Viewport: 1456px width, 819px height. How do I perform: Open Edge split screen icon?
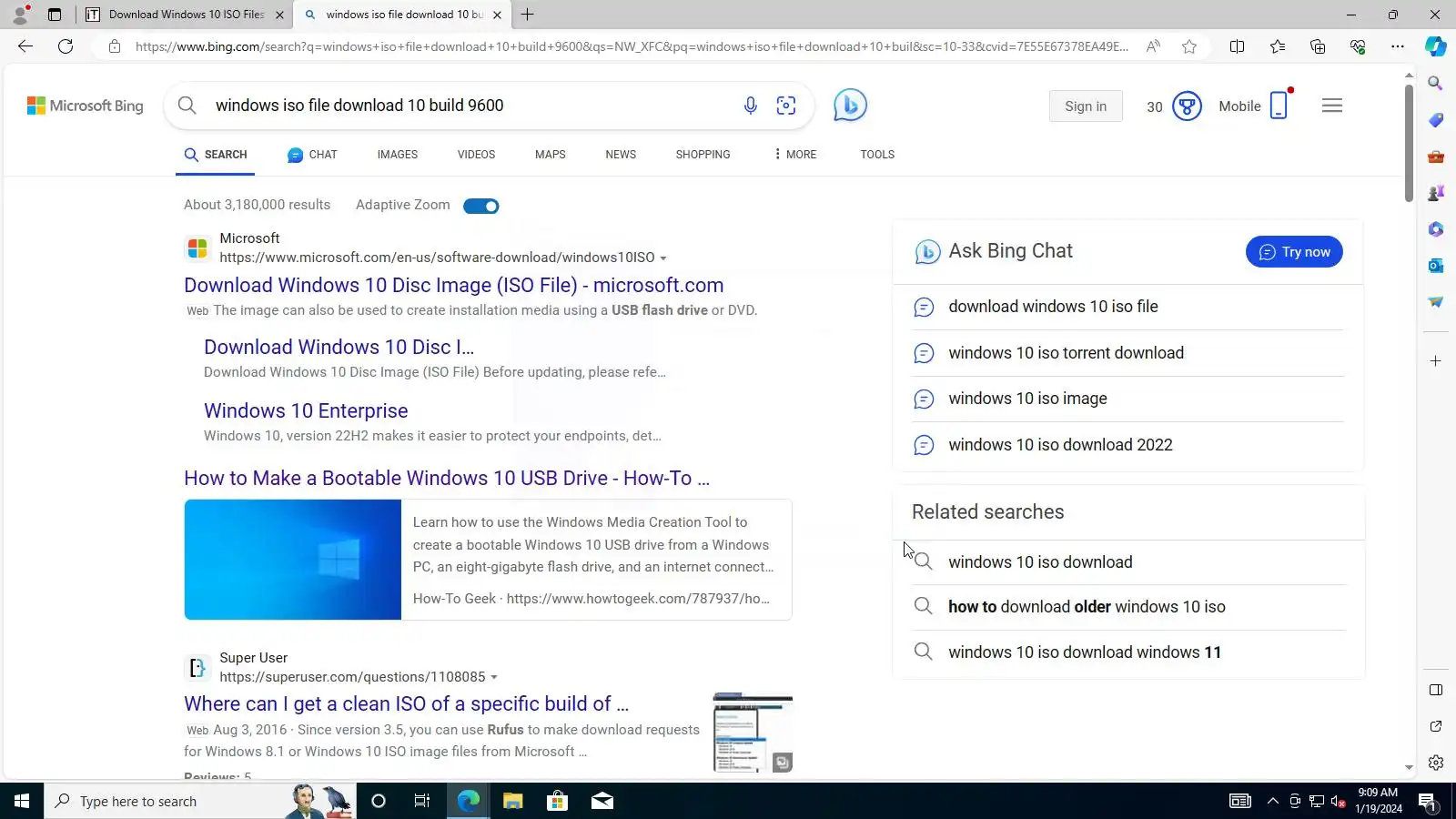pyautogui.click(x=1237, y=46)
